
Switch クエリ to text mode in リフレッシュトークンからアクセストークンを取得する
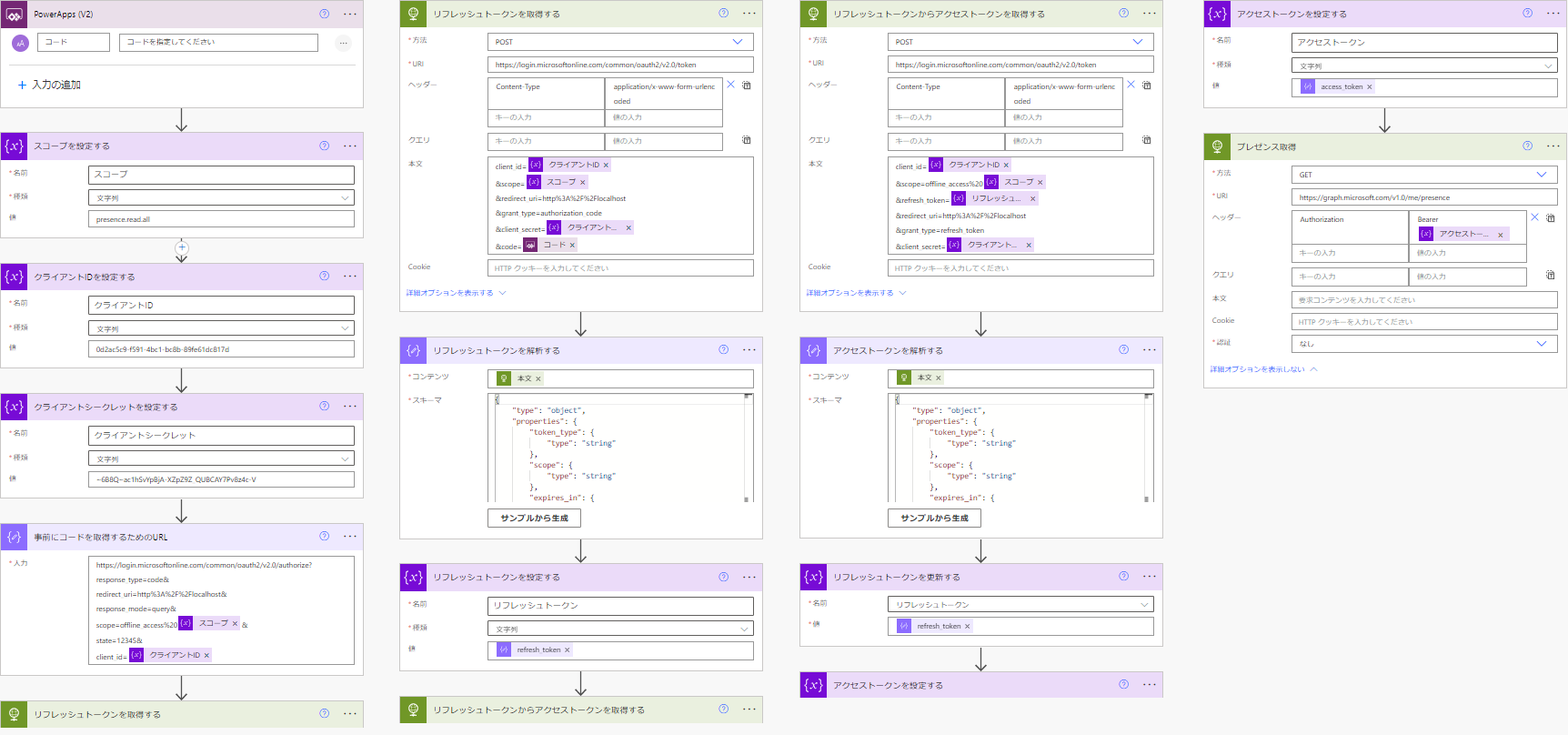click(1147, 140)
